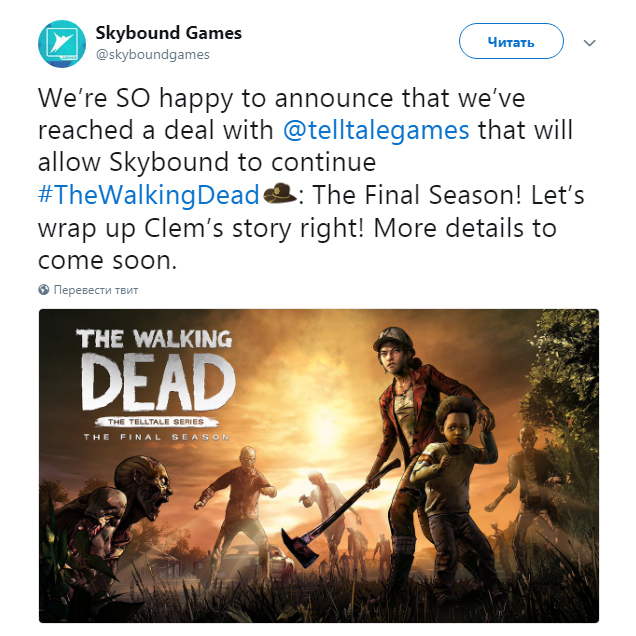The height and width of the screenshot is (636, 636).
Task: Expand the tweet options chevron menu
Action: pos(589,43)
